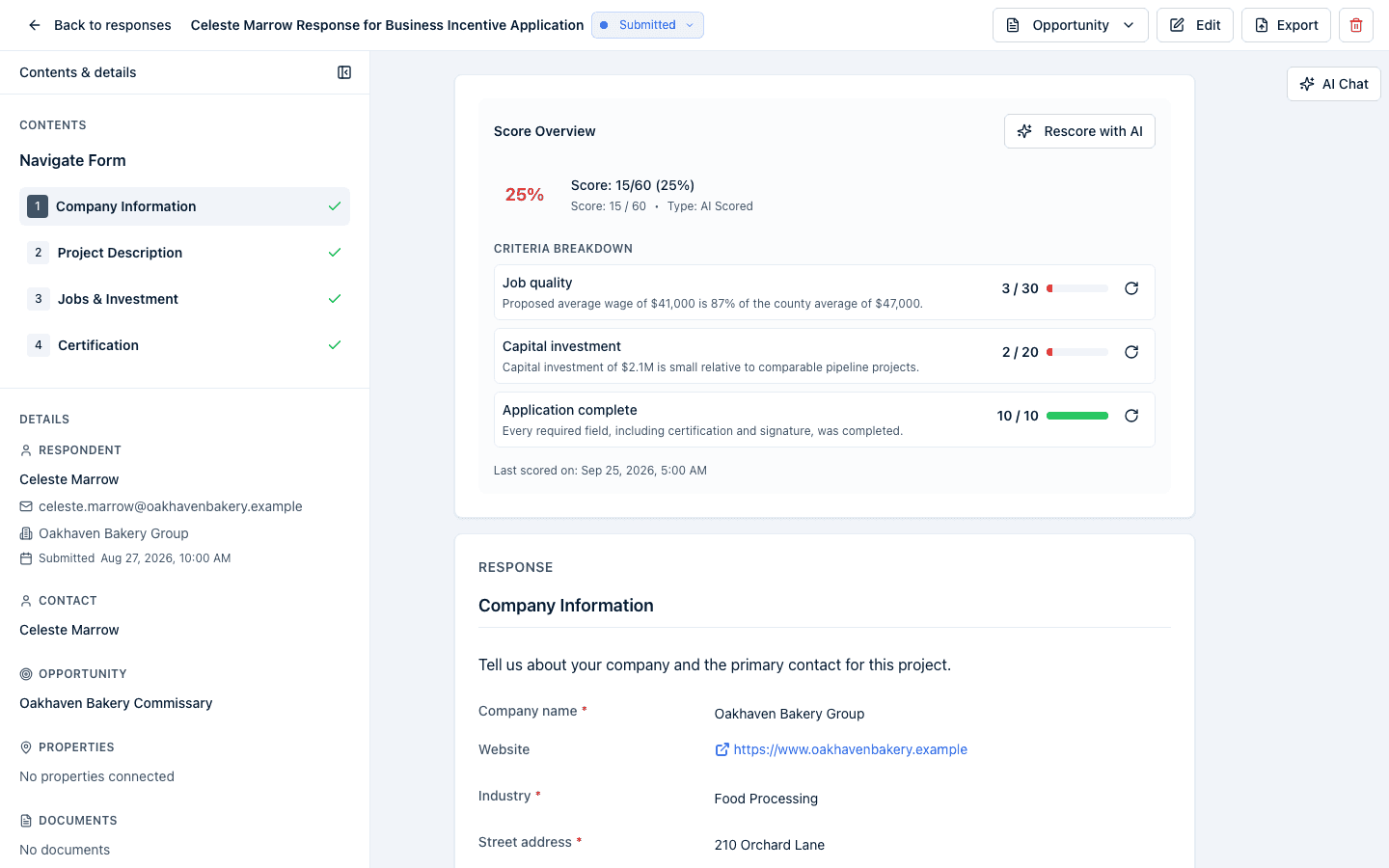Click the Food Processing industry value
Image resolution: width=1389 pixels, height=868 pixels.
[766, 799]
